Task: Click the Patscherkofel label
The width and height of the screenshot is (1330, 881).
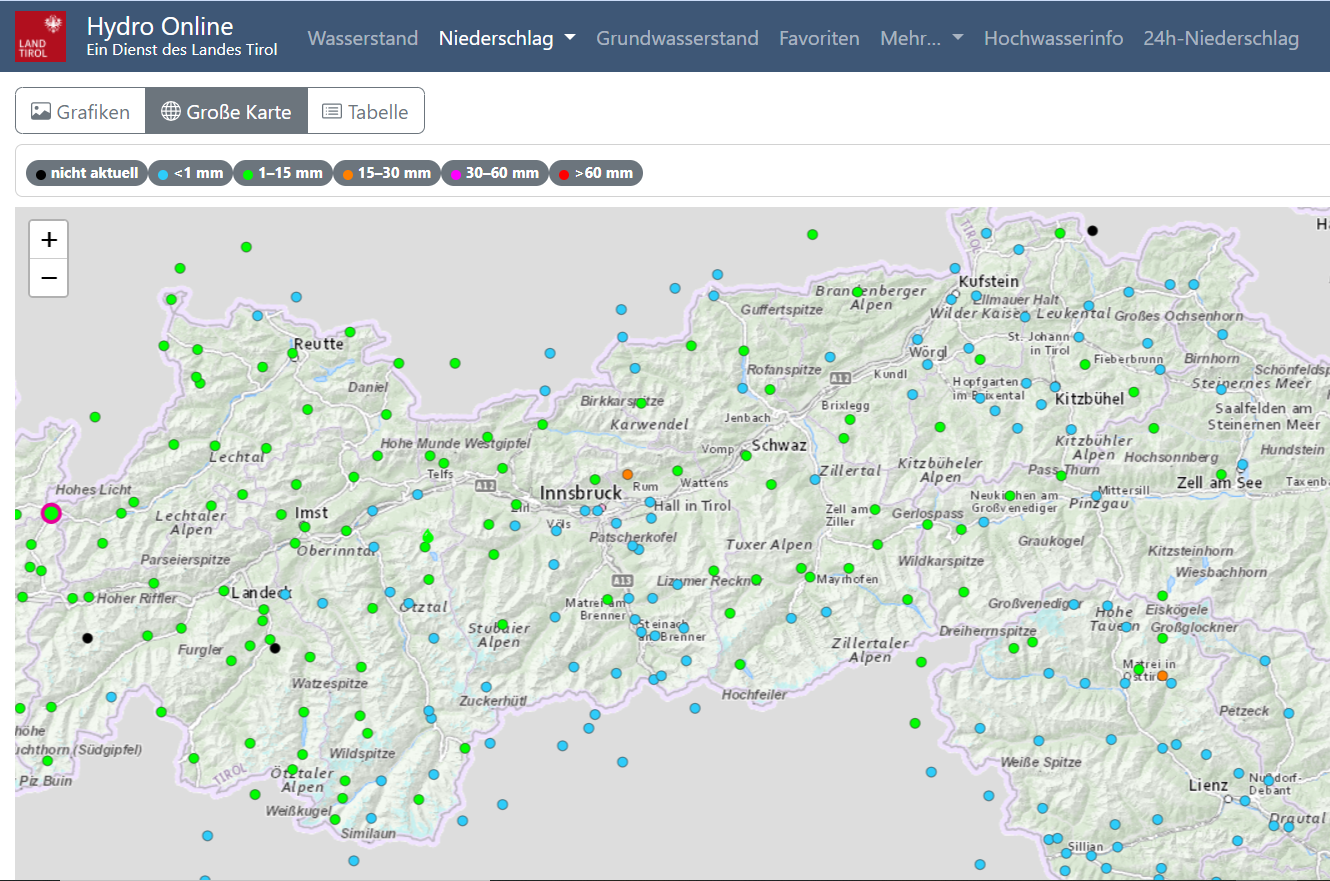Action: pyautogui.click(x=633, y=537)
